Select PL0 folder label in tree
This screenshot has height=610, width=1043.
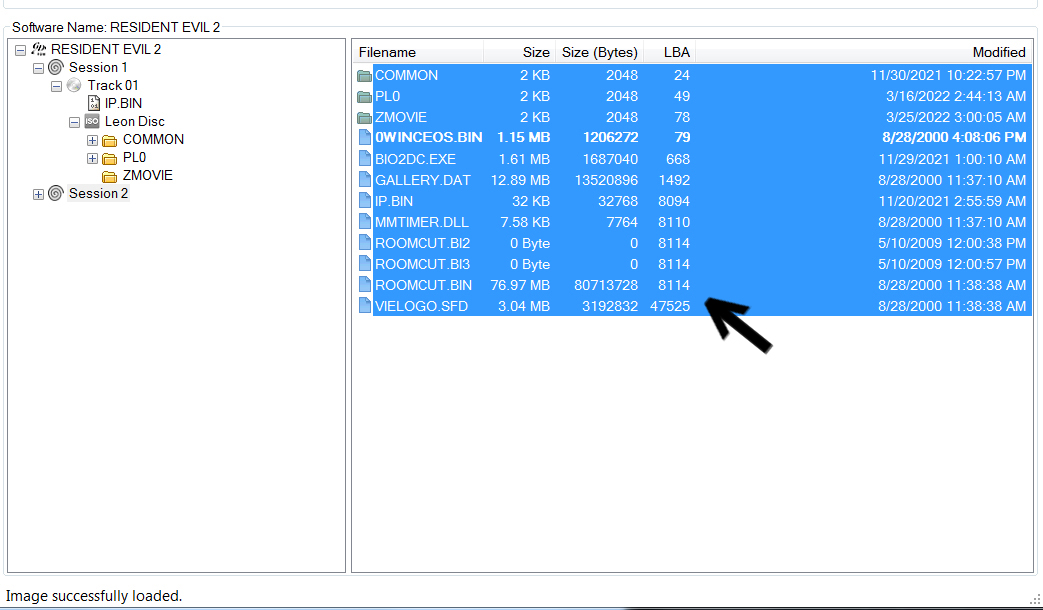[x=134, y=157]
